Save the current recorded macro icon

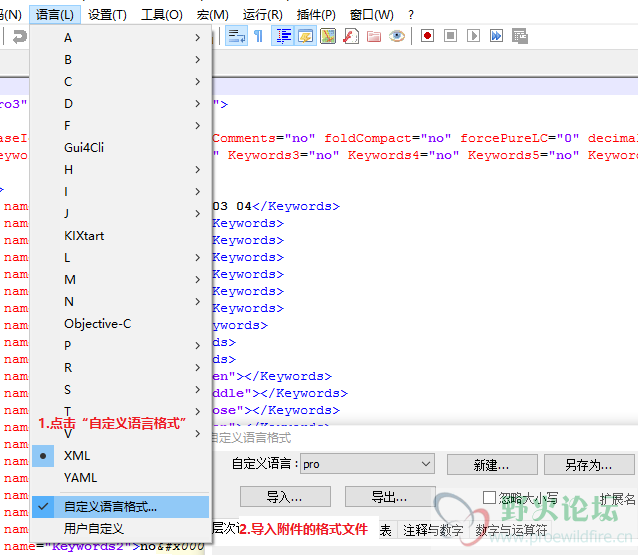(520, 36)
